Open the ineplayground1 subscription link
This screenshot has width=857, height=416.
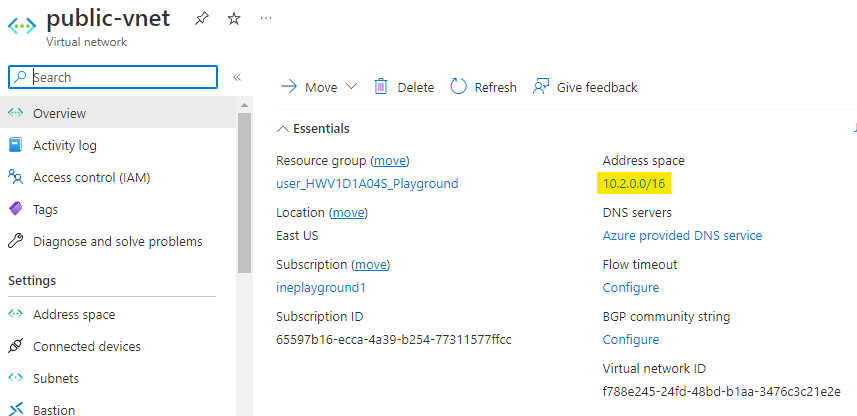click(x=321, y=287)
